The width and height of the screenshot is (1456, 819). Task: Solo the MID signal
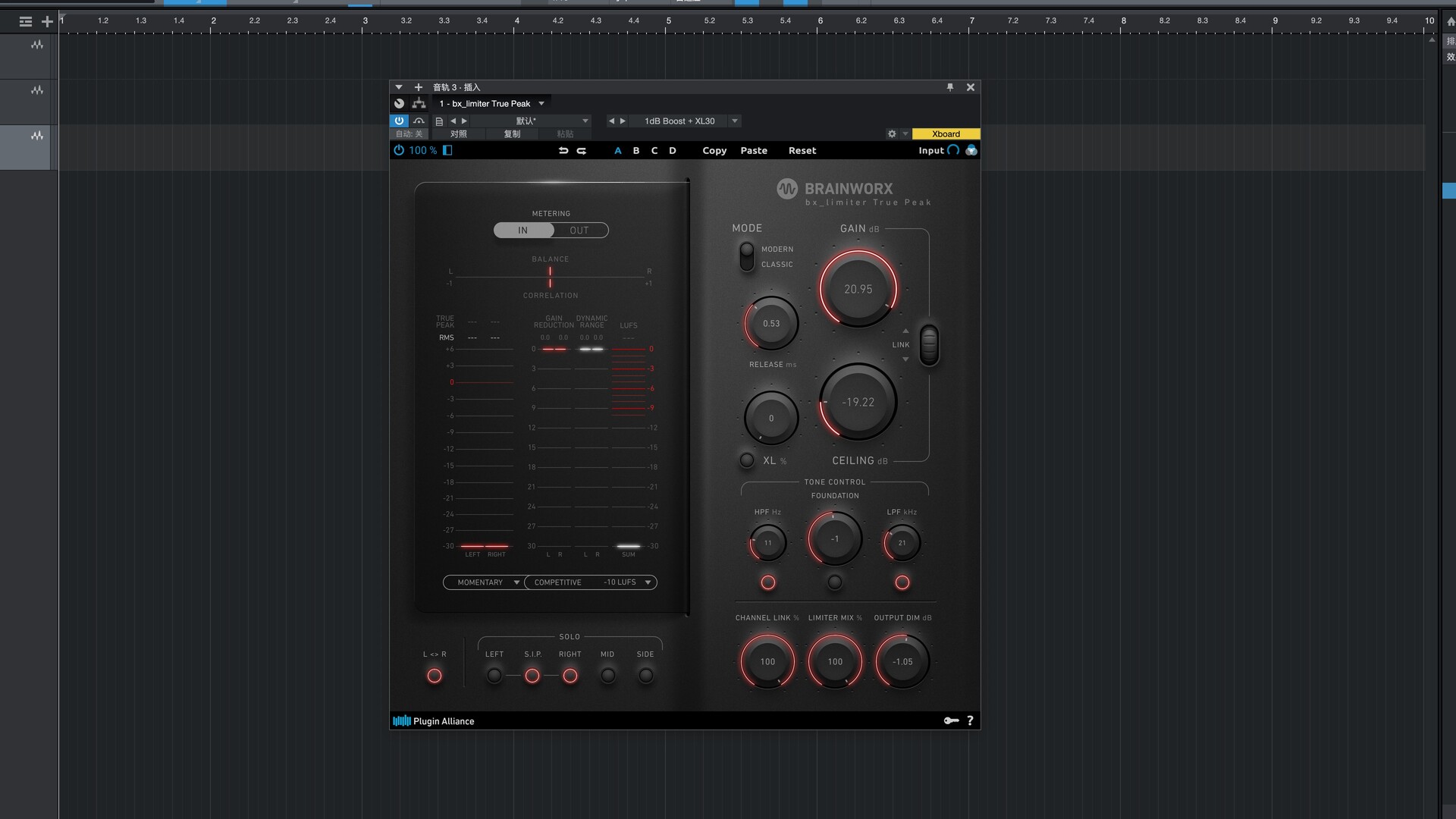click(x=608, y=676)
